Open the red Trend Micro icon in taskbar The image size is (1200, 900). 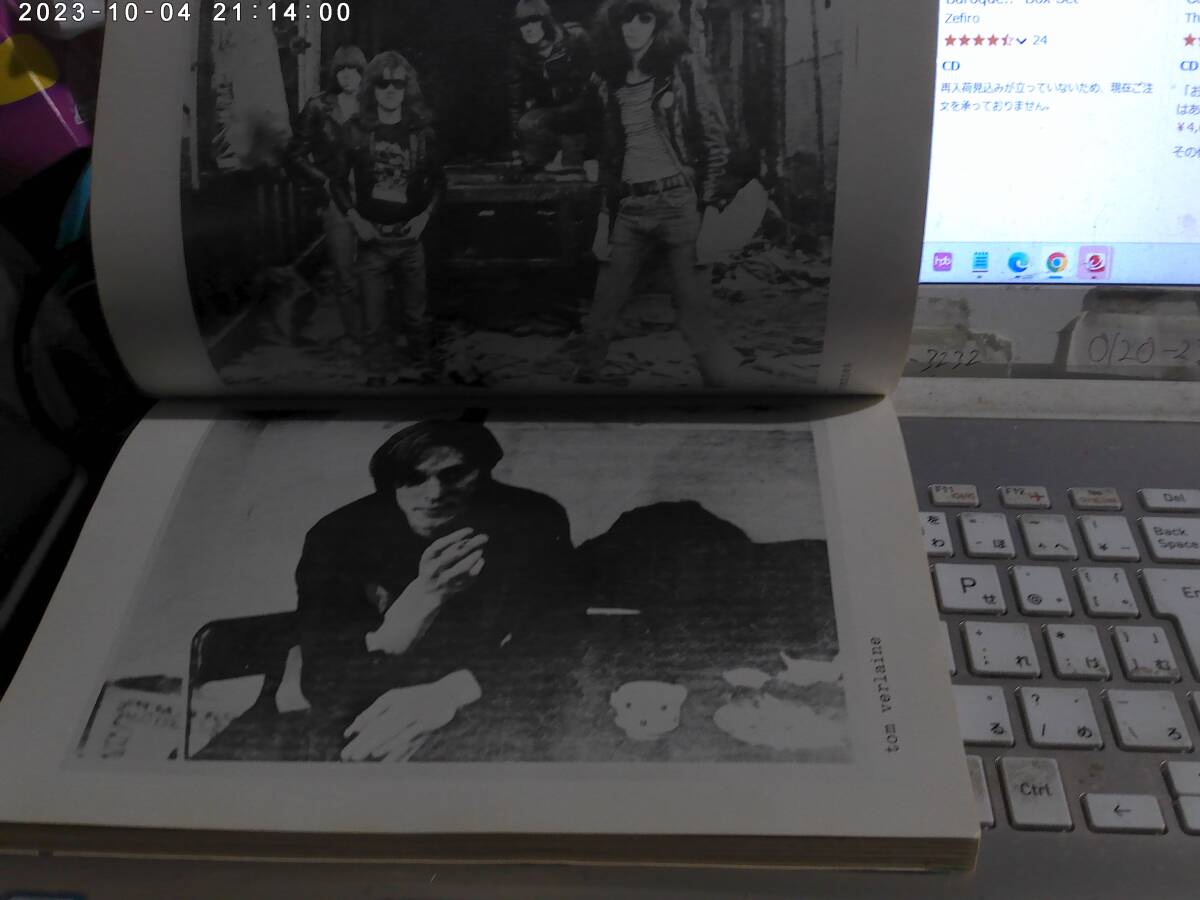click(1096, 262)
